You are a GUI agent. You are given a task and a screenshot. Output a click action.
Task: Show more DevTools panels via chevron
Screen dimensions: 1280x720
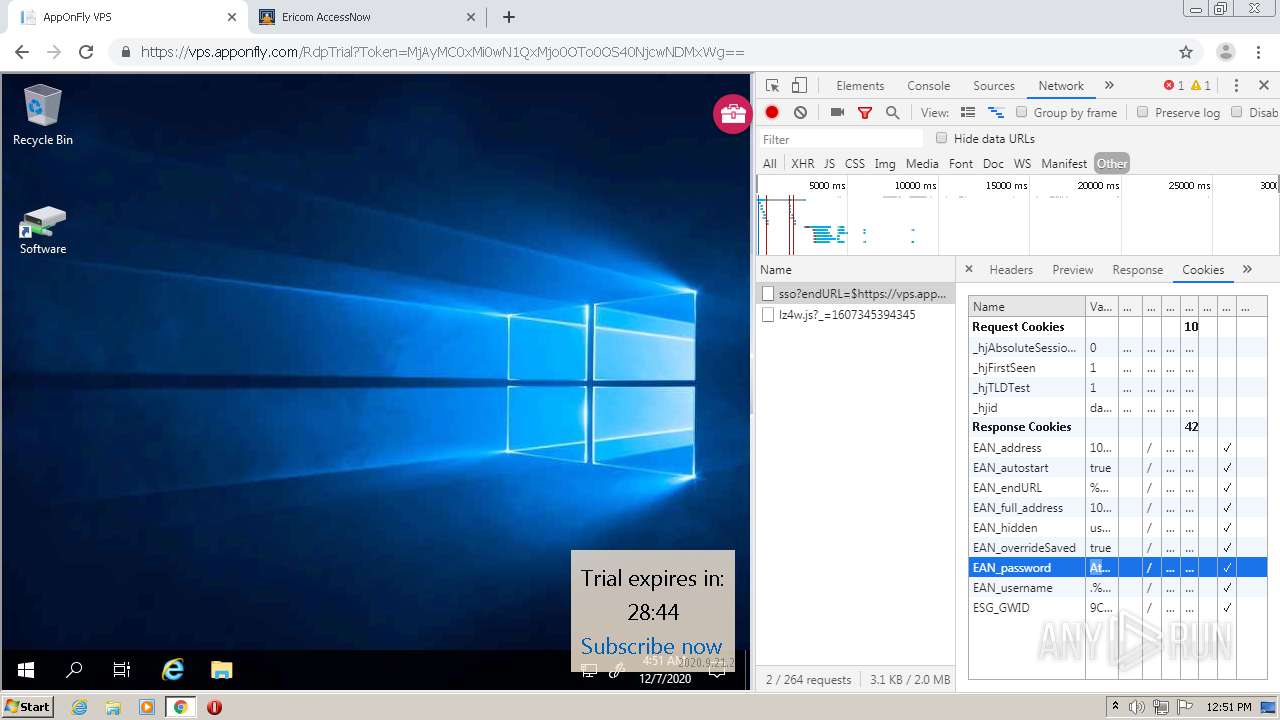tap(1109, 86)
